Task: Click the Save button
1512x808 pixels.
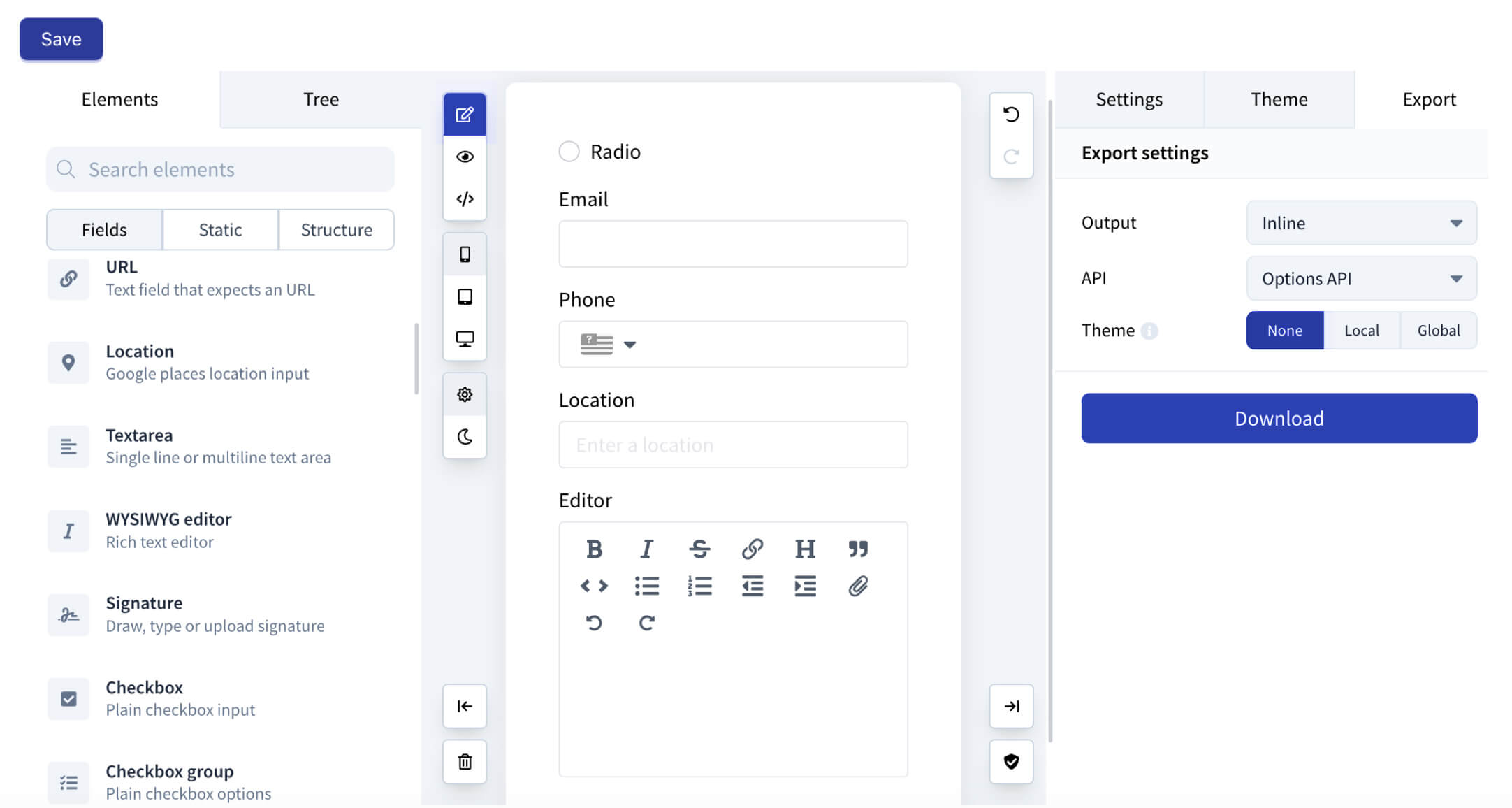Action: pyautogui.click(x=61, y=39)
